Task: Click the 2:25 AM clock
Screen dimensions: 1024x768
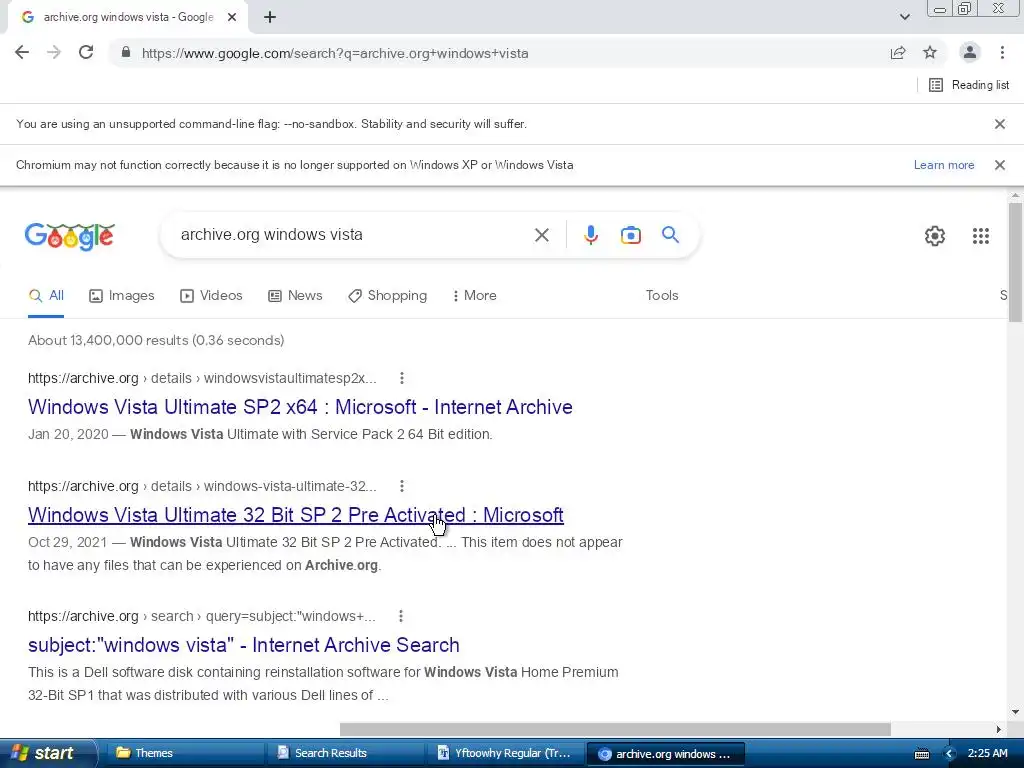Action: click(x=987, y=754)
